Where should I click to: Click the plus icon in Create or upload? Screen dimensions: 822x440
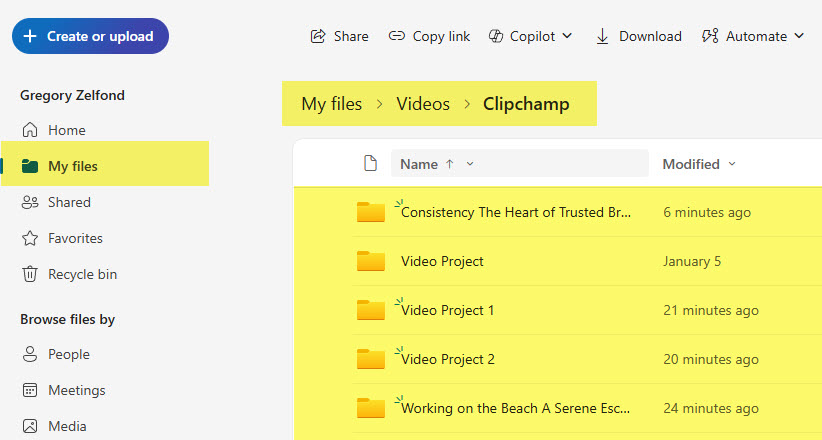(x=30, y=36)
